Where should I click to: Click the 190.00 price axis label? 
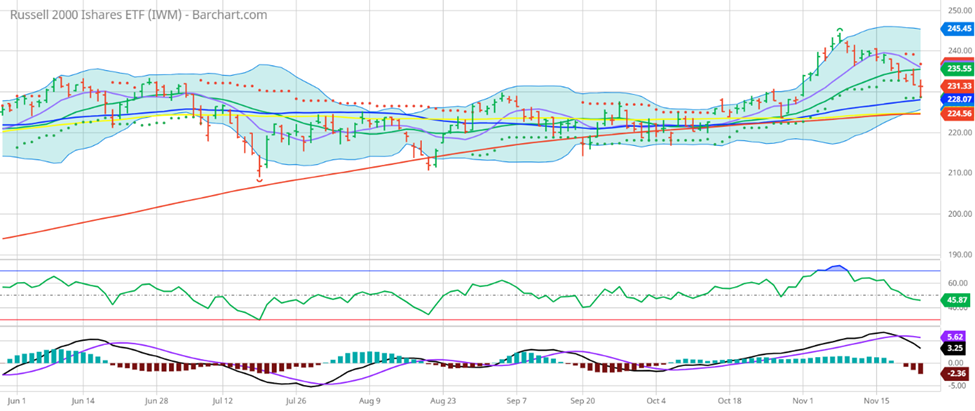[x=959, y=254]
